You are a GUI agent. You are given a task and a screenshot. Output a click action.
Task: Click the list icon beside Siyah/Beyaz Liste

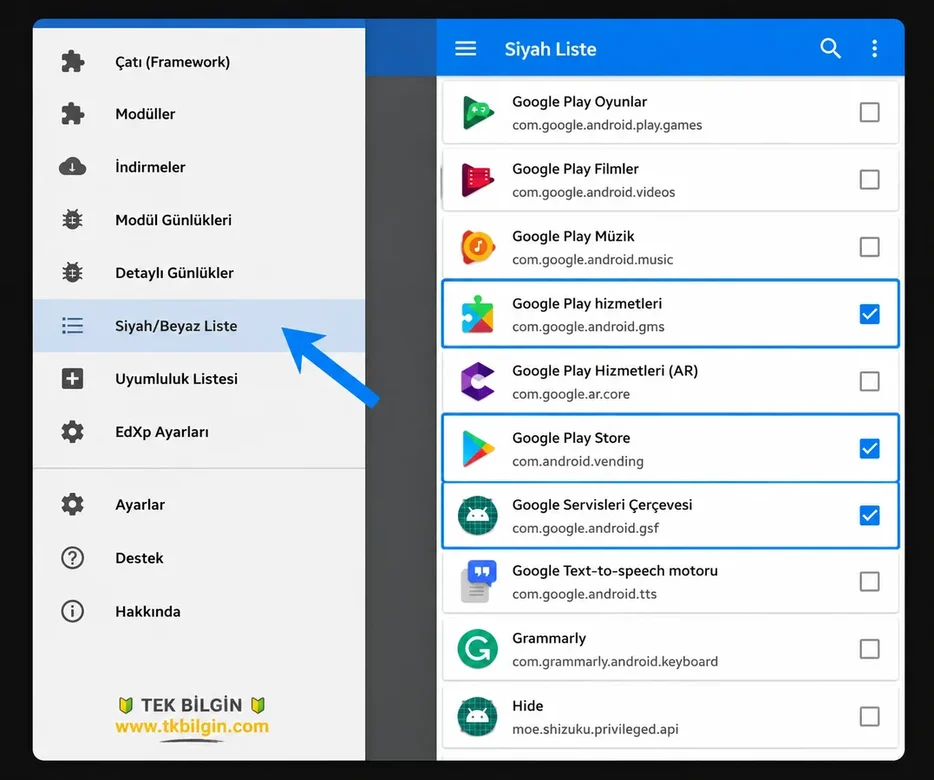pos(73,326)
